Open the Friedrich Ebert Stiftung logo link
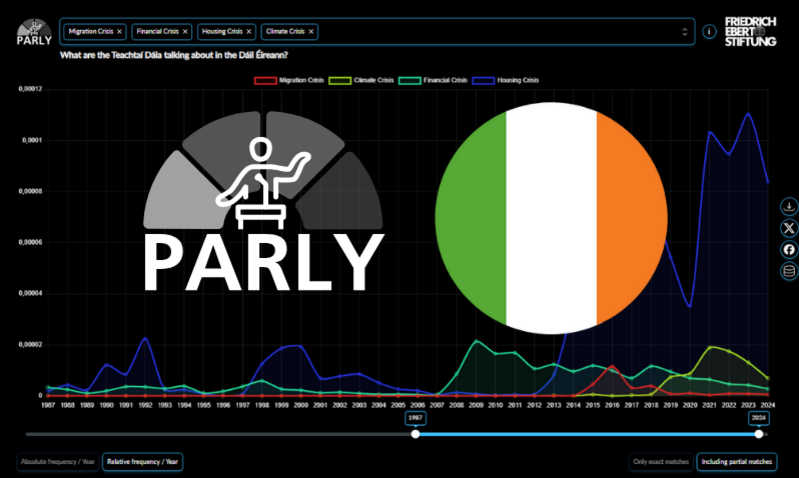The image size is (799, 478). (750, 32)
